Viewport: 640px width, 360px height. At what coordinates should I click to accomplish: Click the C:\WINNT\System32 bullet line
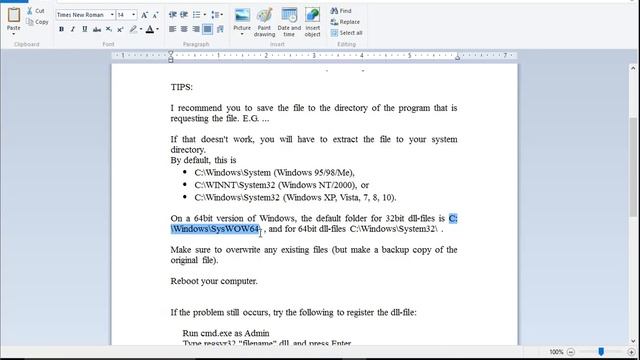(x=282, y=185)
